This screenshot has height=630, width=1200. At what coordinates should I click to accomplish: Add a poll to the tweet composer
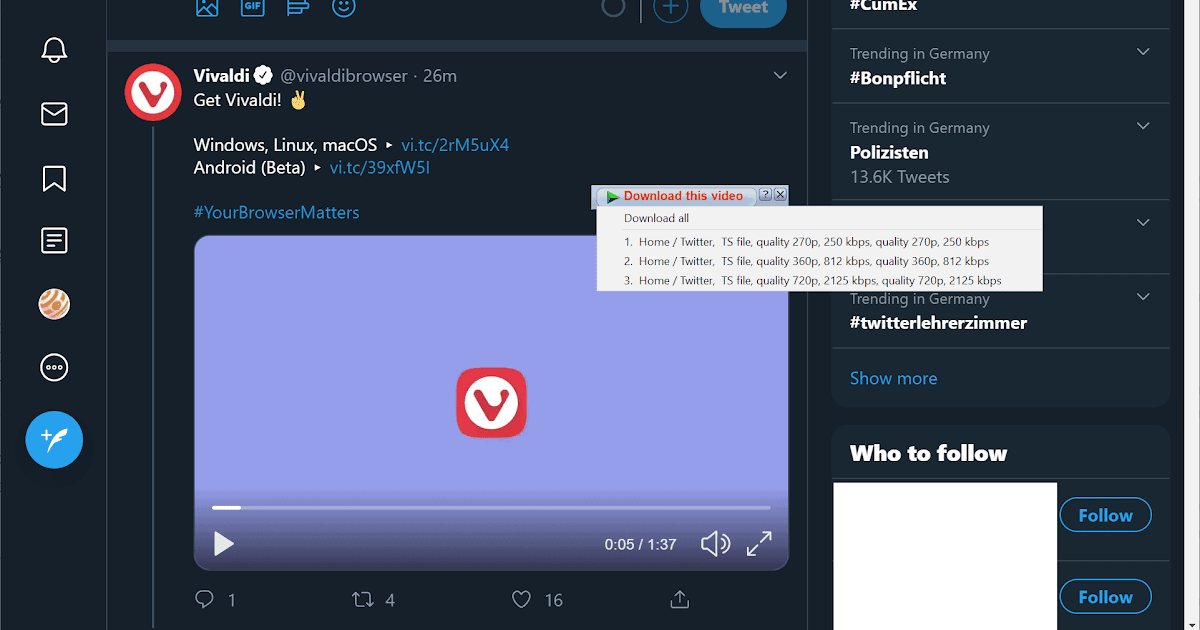click(x=298, y=7)
